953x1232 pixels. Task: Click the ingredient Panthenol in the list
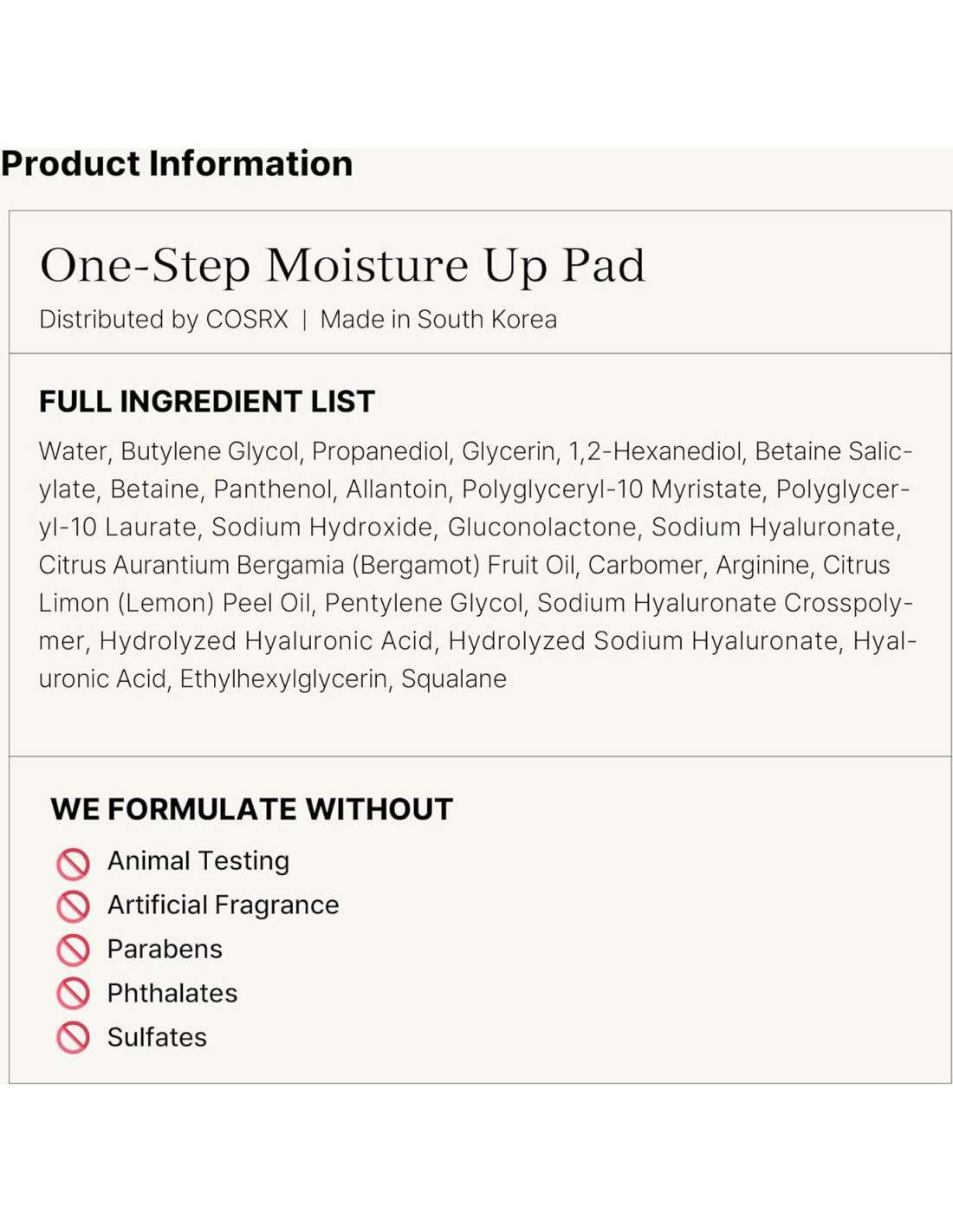[273, 490]
